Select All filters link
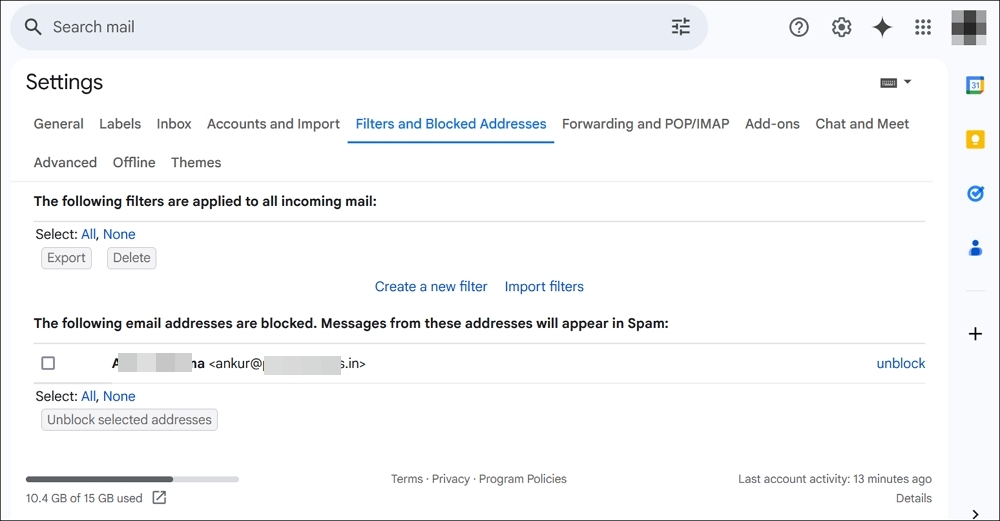 [x=88, y=234]
